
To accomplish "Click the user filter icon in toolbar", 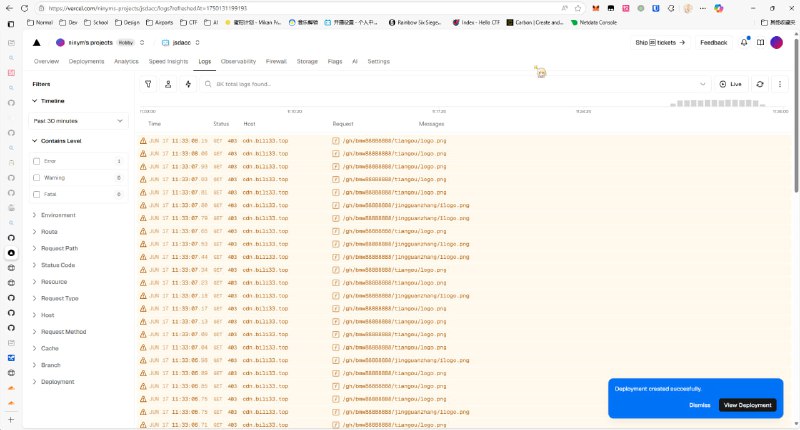I will (x=169, y=84).
